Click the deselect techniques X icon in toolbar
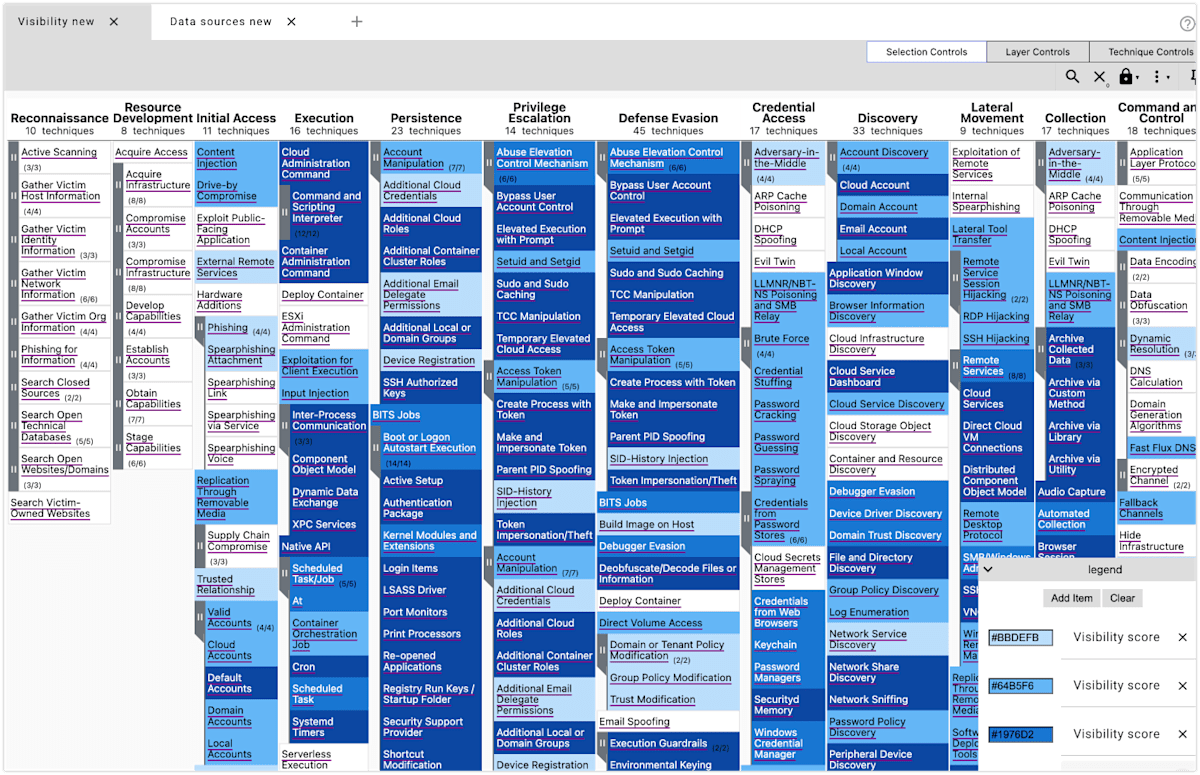Viewport: 1200px width, 775px height. (x=1099, y=77)
